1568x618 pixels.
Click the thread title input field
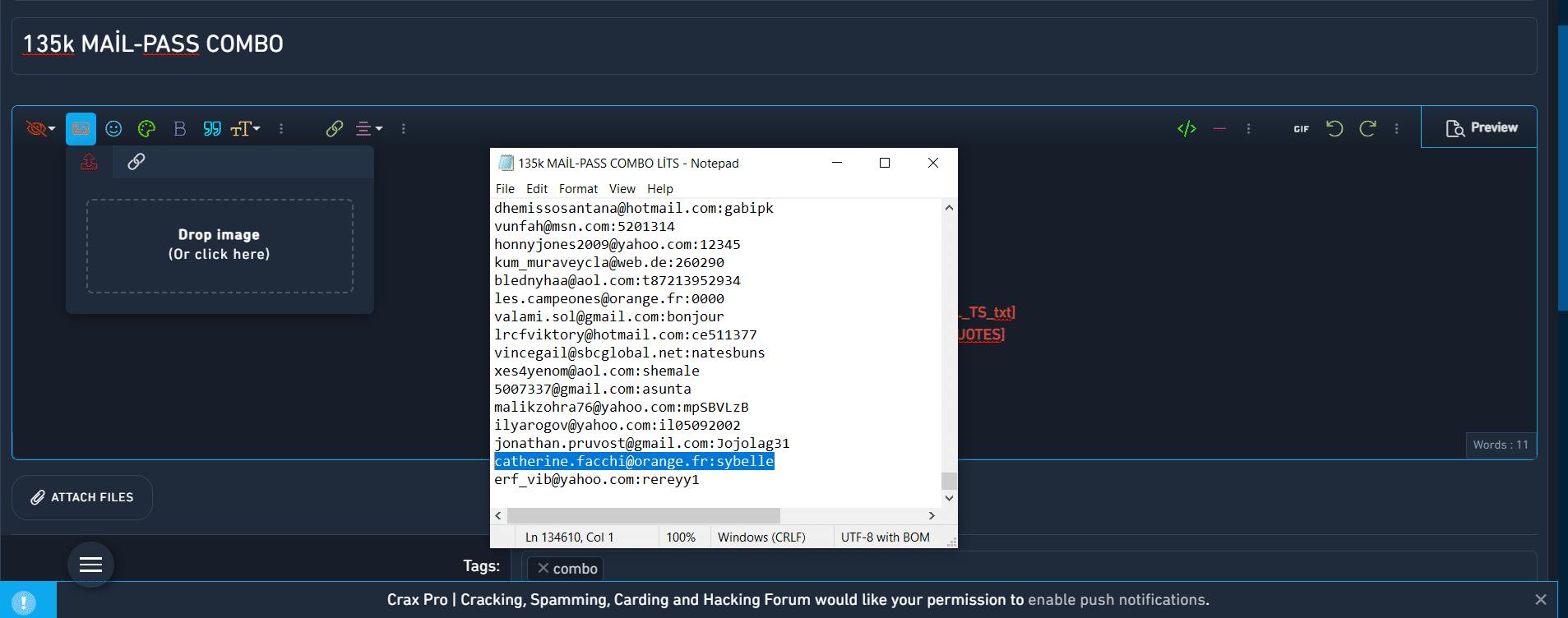[775, 44]
